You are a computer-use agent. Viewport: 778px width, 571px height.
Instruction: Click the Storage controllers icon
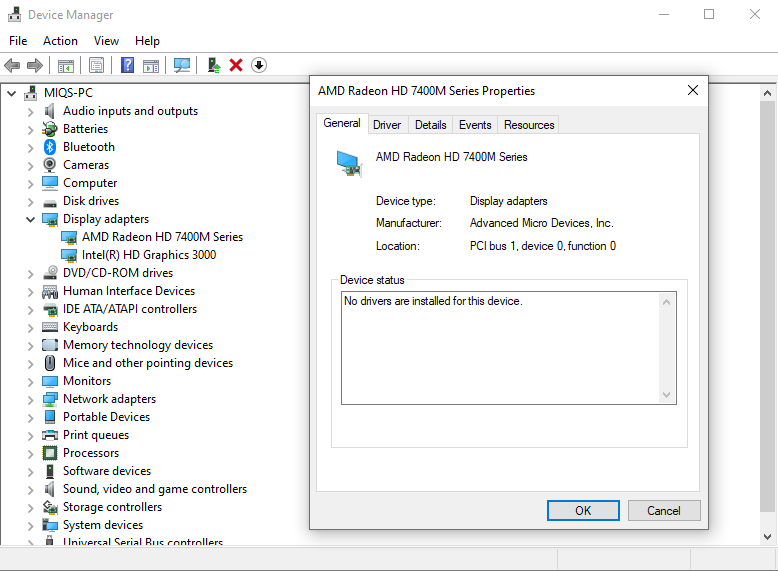tap(50, 507)
